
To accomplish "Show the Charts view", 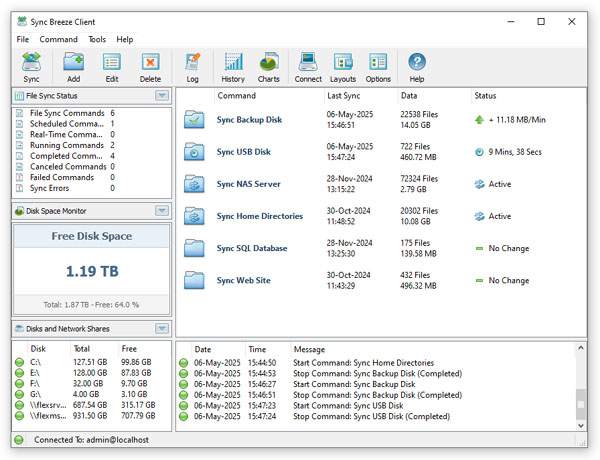I will click(x=269, y=67).
